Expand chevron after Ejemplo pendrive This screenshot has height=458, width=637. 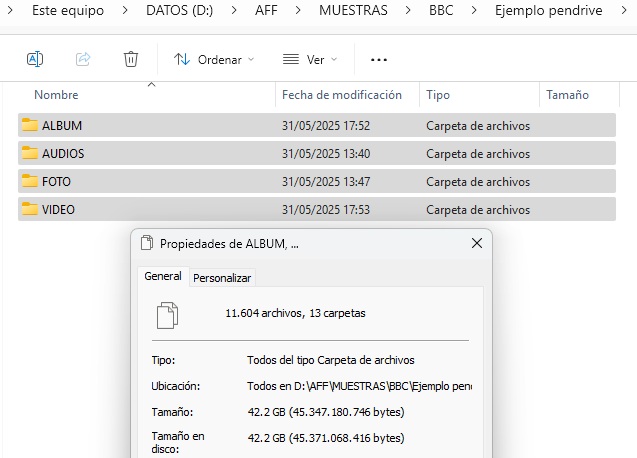pos(624,11)
